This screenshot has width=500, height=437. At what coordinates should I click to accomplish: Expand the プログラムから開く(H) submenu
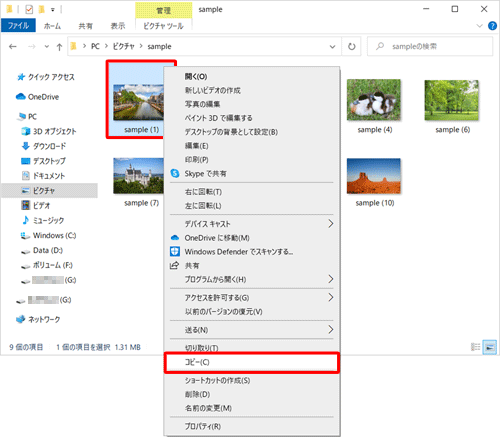(330, 279)
